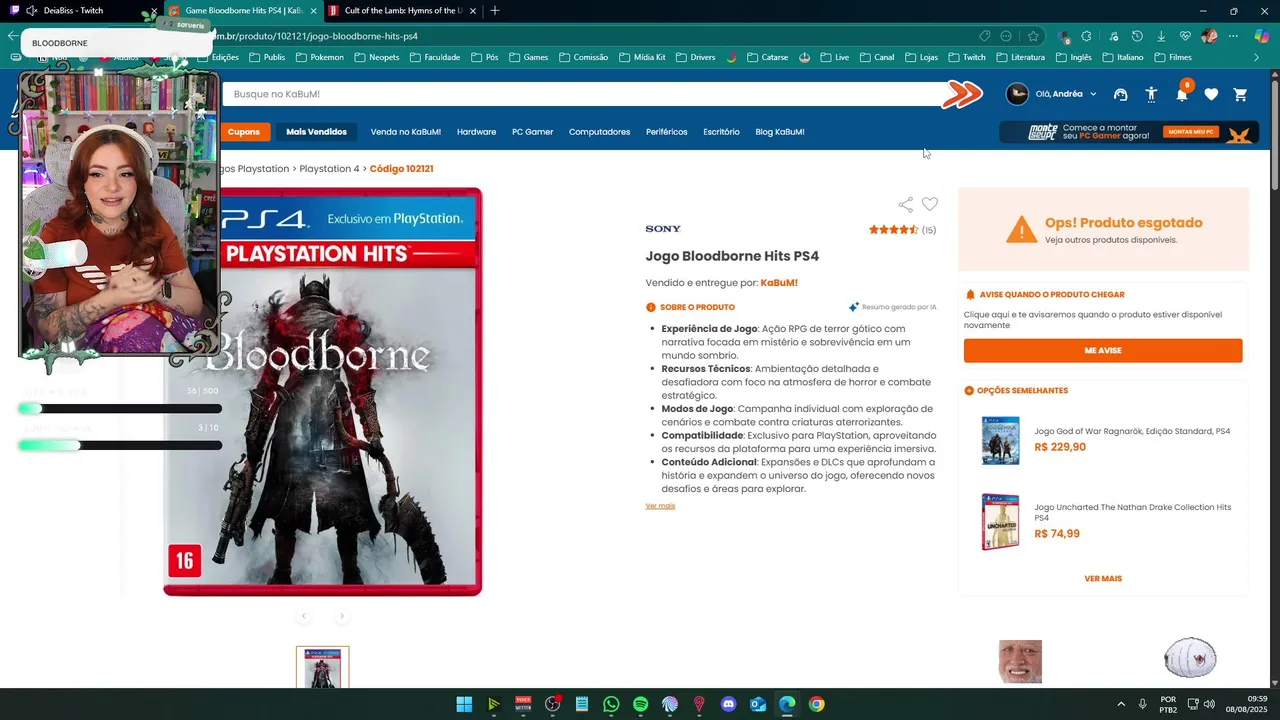1280x720 pixels.
Task: Open the Playstation 4 breadcrumb link
Action: (329, 169)
